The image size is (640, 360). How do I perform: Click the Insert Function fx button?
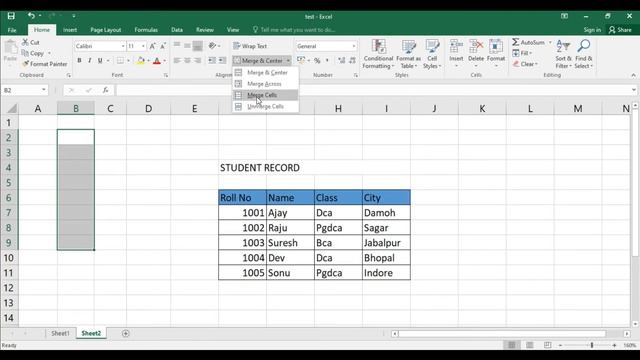point(105,90)
